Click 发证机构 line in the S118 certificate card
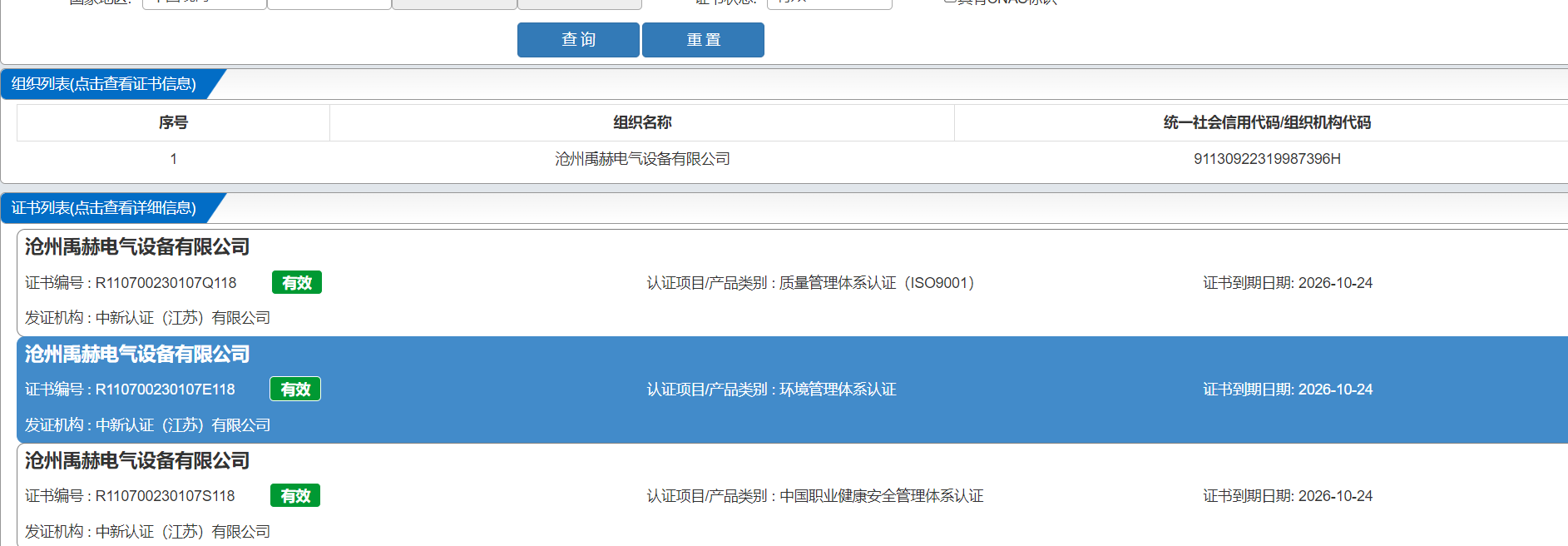The width and height of the screenshot is (1568, 546). (x=147, y=531)
